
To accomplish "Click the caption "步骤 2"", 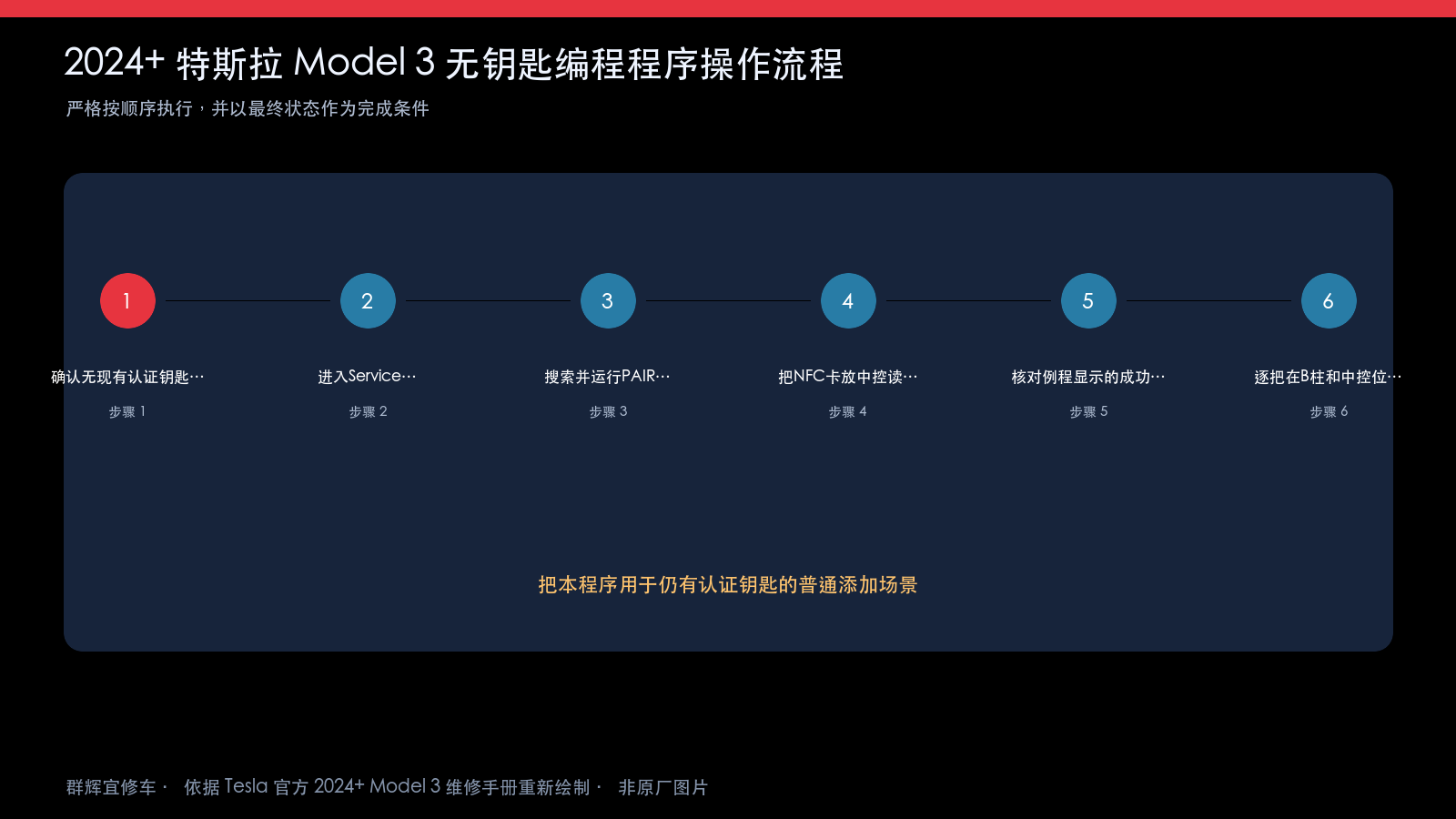I will point(368,412).
